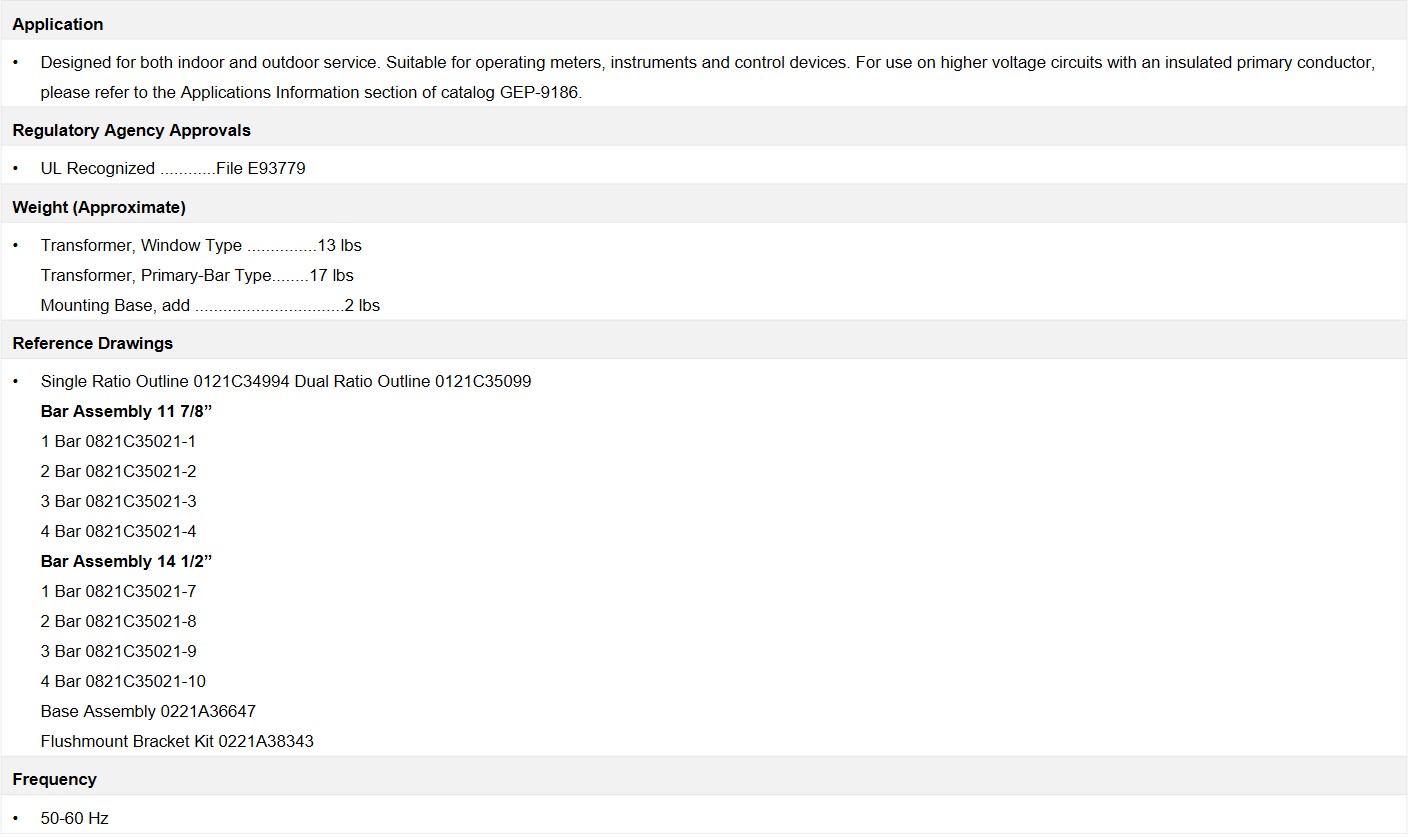Click Flushmount Bracket Kit 0221A38343 entry
The width and height of the screenshot is (1408, 838).
(177, 741)
